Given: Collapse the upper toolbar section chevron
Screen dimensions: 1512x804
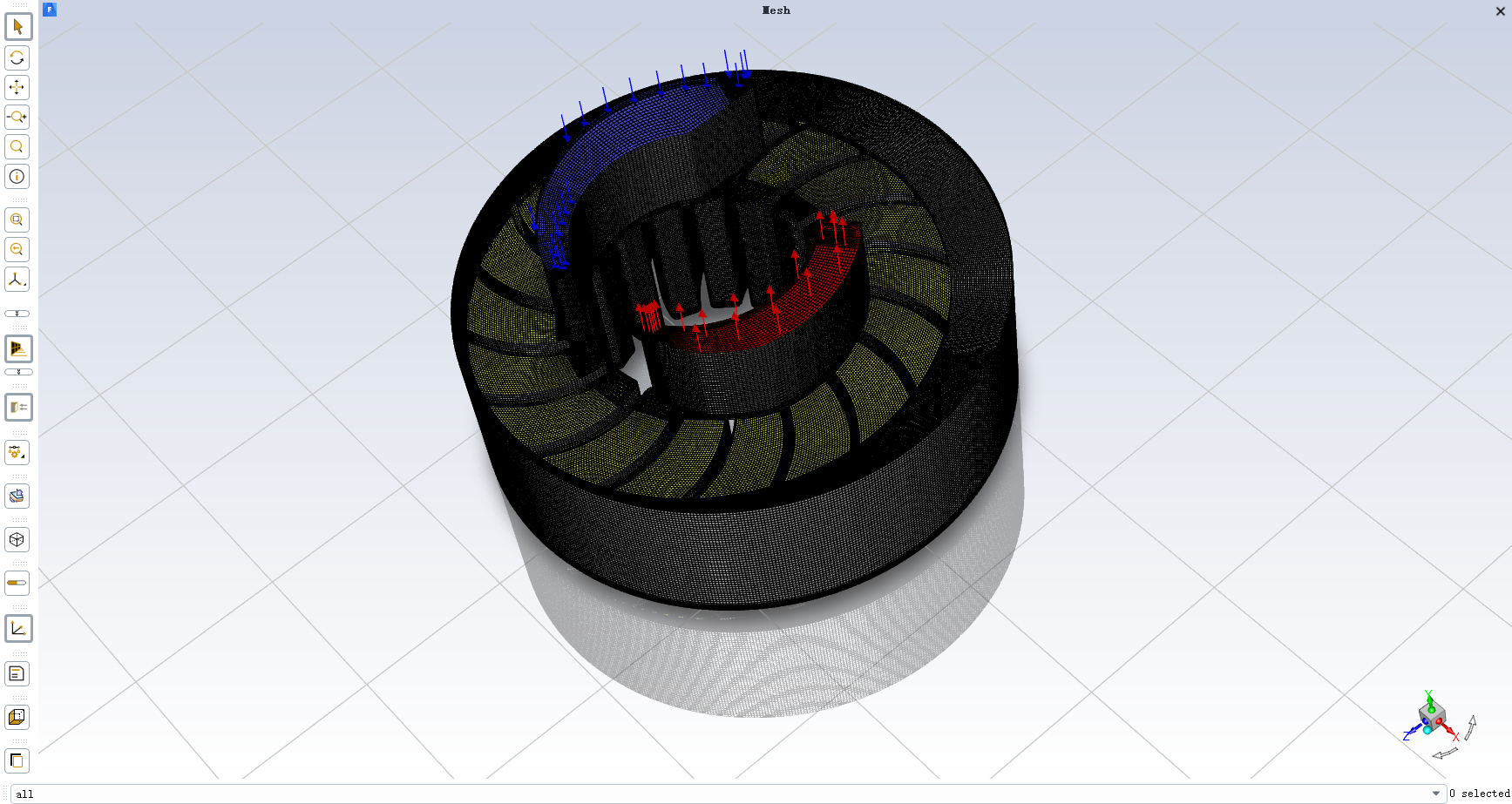Looking at the screenshot, I should point(17,313).
